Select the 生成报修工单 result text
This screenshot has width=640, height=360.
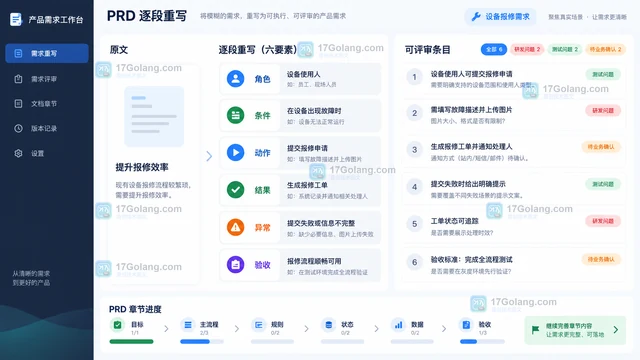307,185
